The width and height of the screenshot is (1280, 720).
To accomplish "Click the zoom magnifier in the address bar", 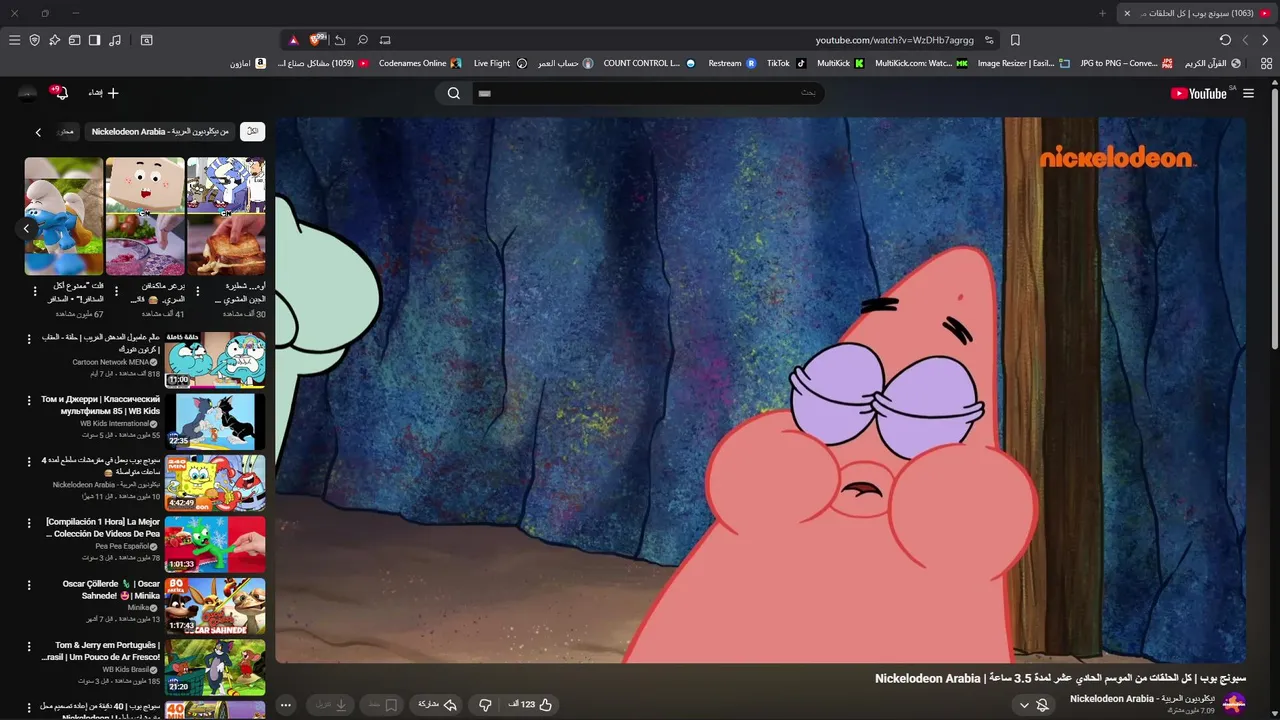I will [363, 40].
